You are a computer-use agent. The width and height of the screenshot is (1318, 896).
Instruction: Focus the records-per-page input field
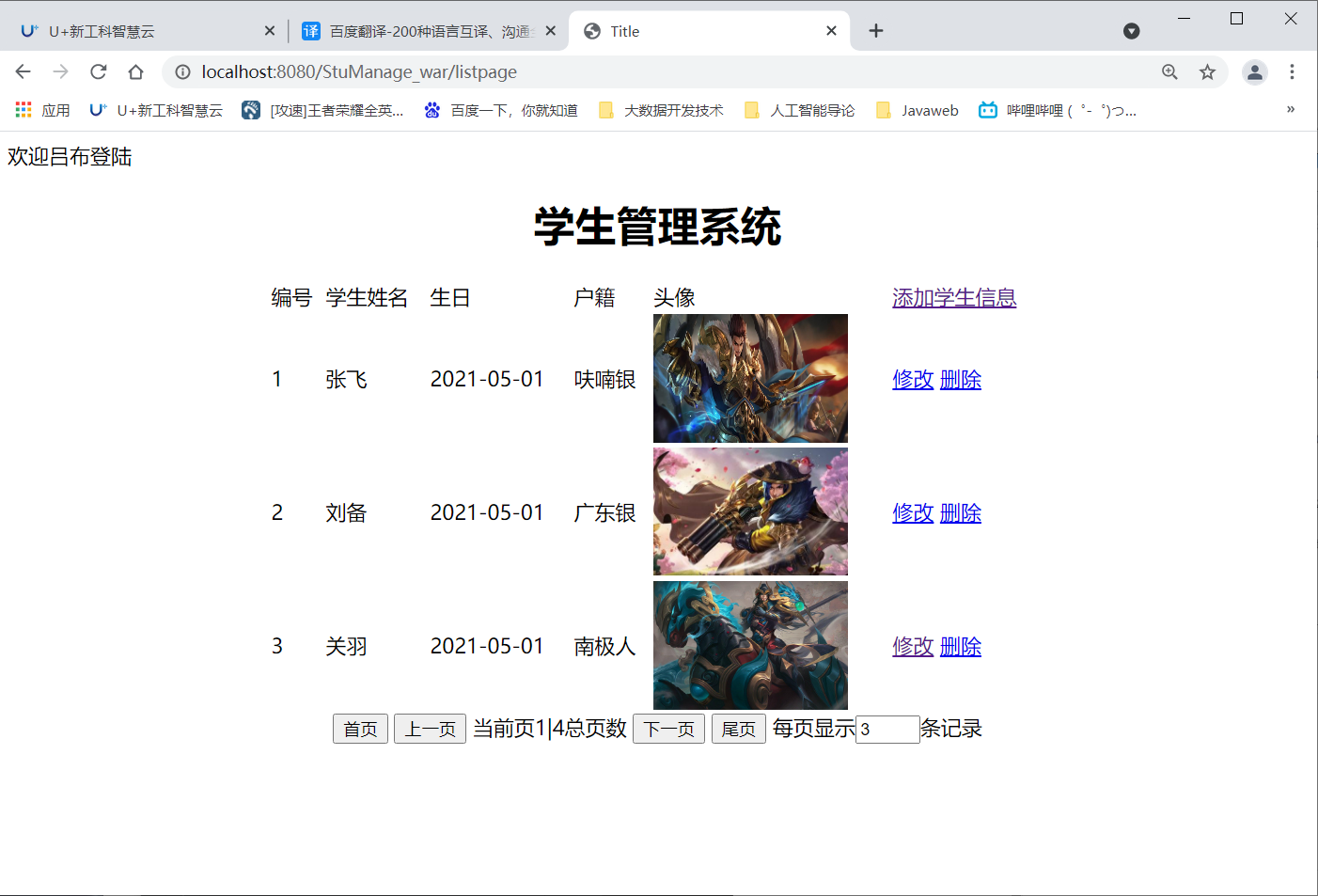[x=887, y=729]
